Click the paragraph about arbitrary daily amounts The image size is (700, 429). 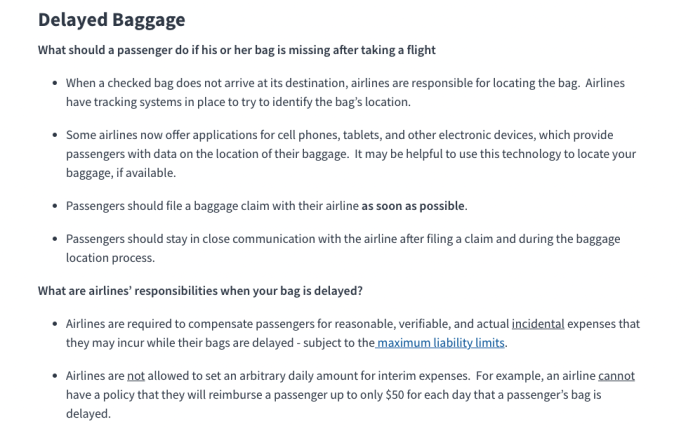[x=350, y=394]
